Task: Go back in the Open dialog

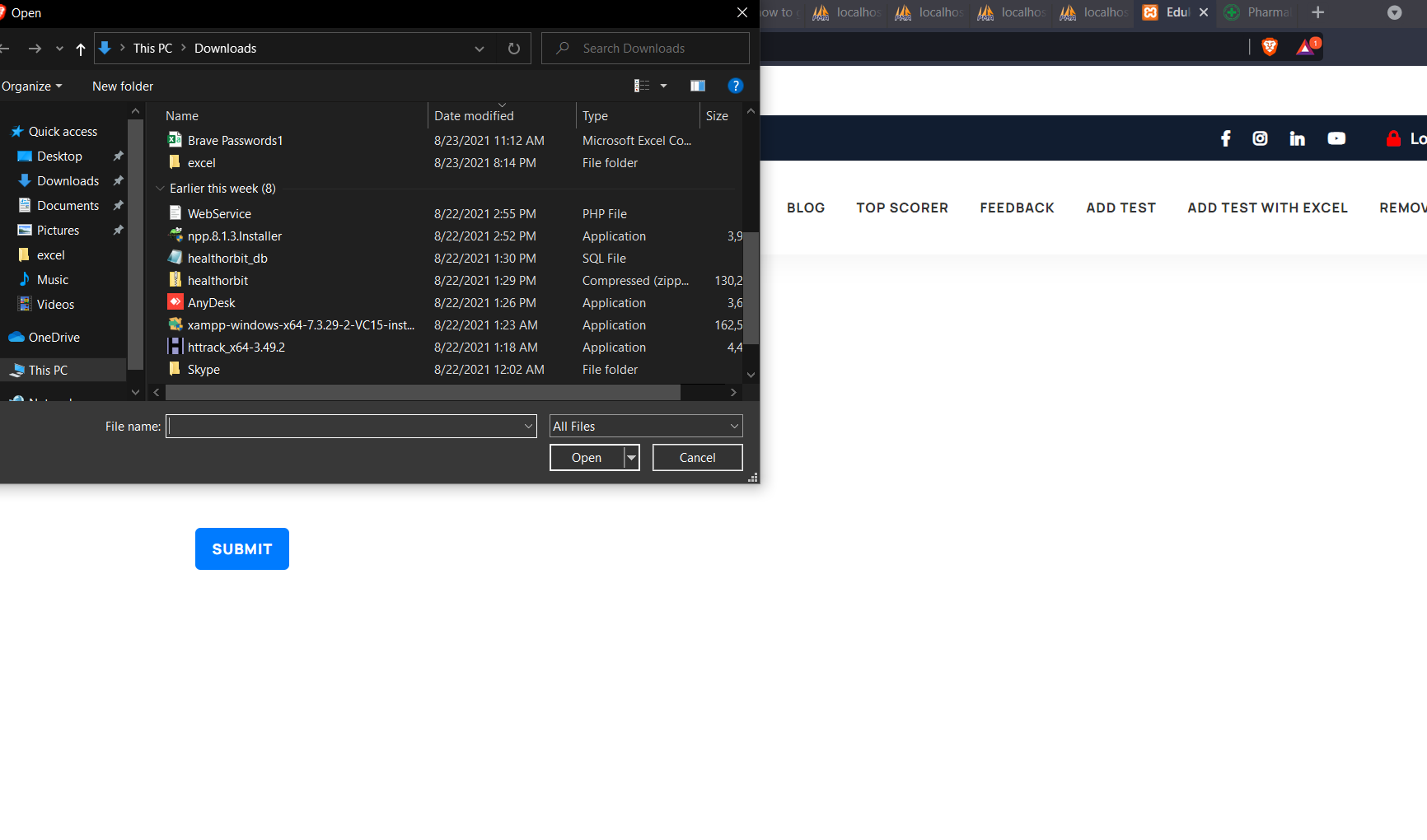Action: (x=4, y=49)
